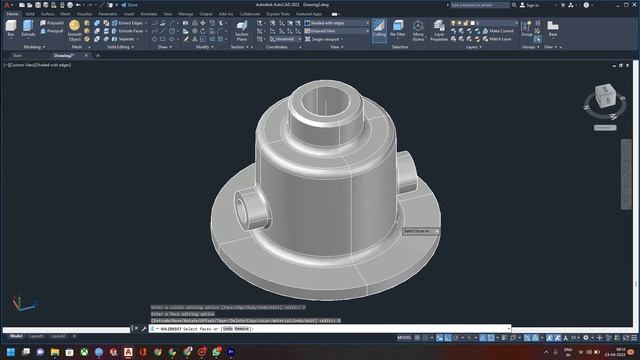Viewport: 640px width, 360px height.
Task: Click the layer color swatch in layer dropdown
Action: pos(472,23)
